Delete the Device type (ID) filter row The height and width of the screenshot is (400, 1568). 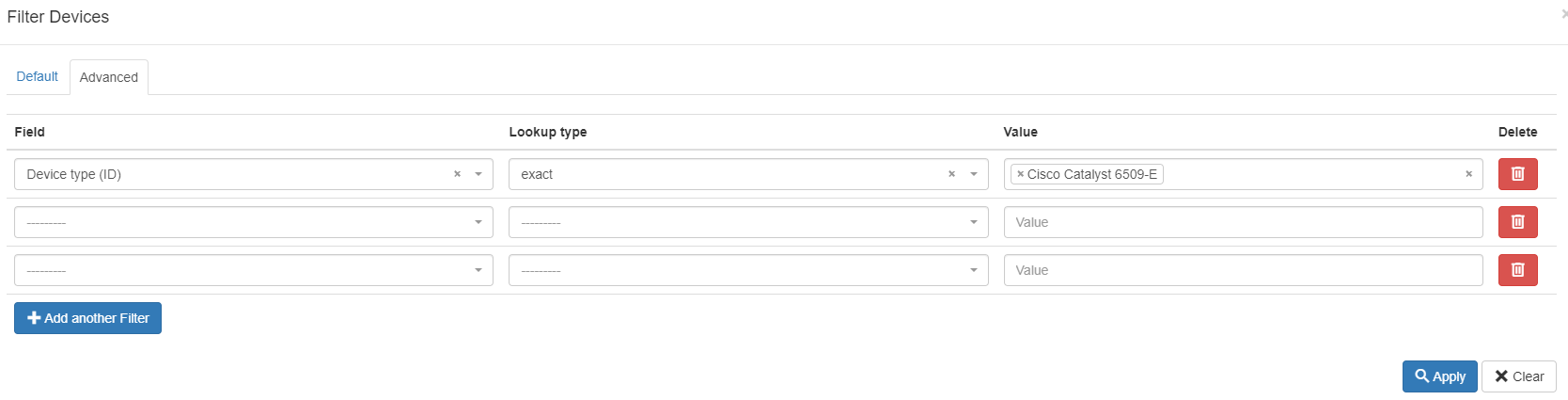coord(1517,174)
